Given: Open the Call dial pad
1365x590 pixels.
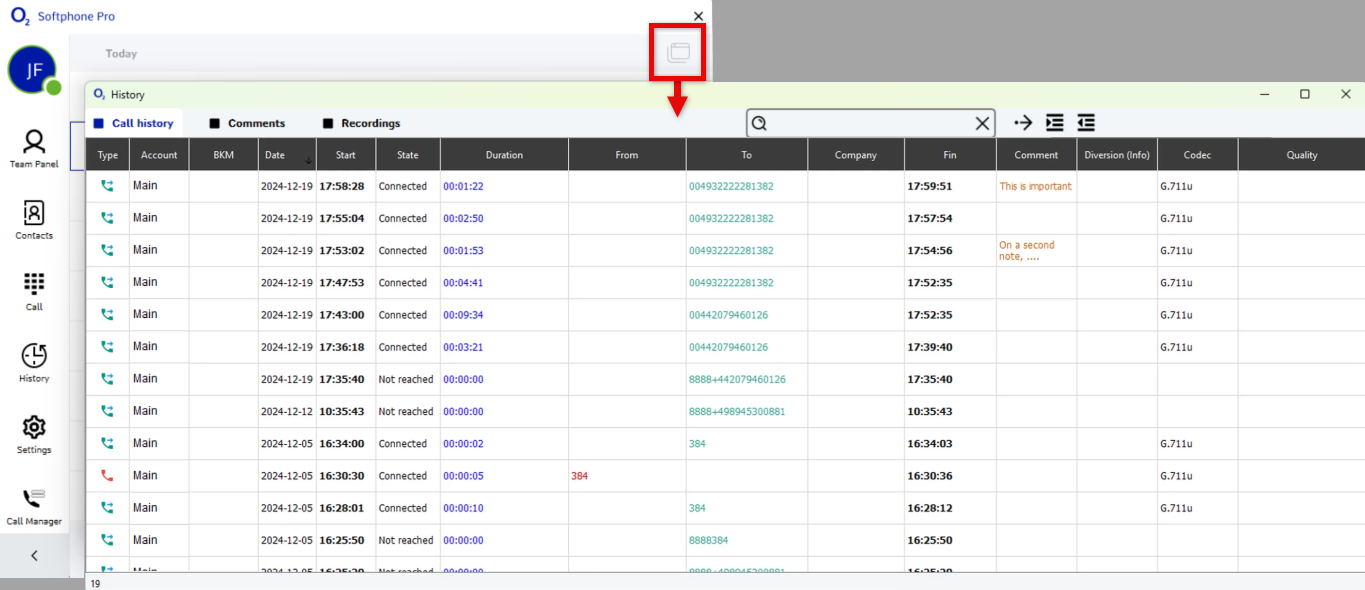Looking at the screenshot, I should pos(34,290).
